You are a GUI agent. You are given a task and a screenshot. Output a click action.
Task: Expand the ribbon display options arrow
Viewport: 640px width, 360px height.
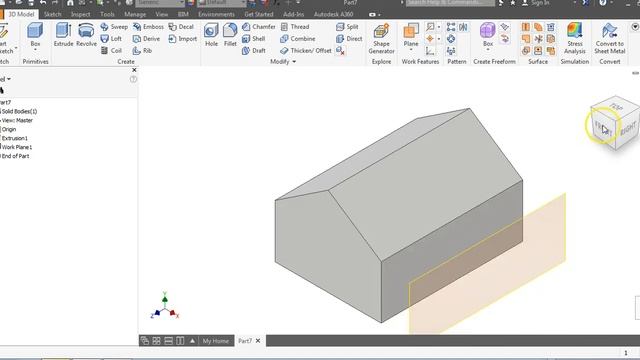click(380, 15)
